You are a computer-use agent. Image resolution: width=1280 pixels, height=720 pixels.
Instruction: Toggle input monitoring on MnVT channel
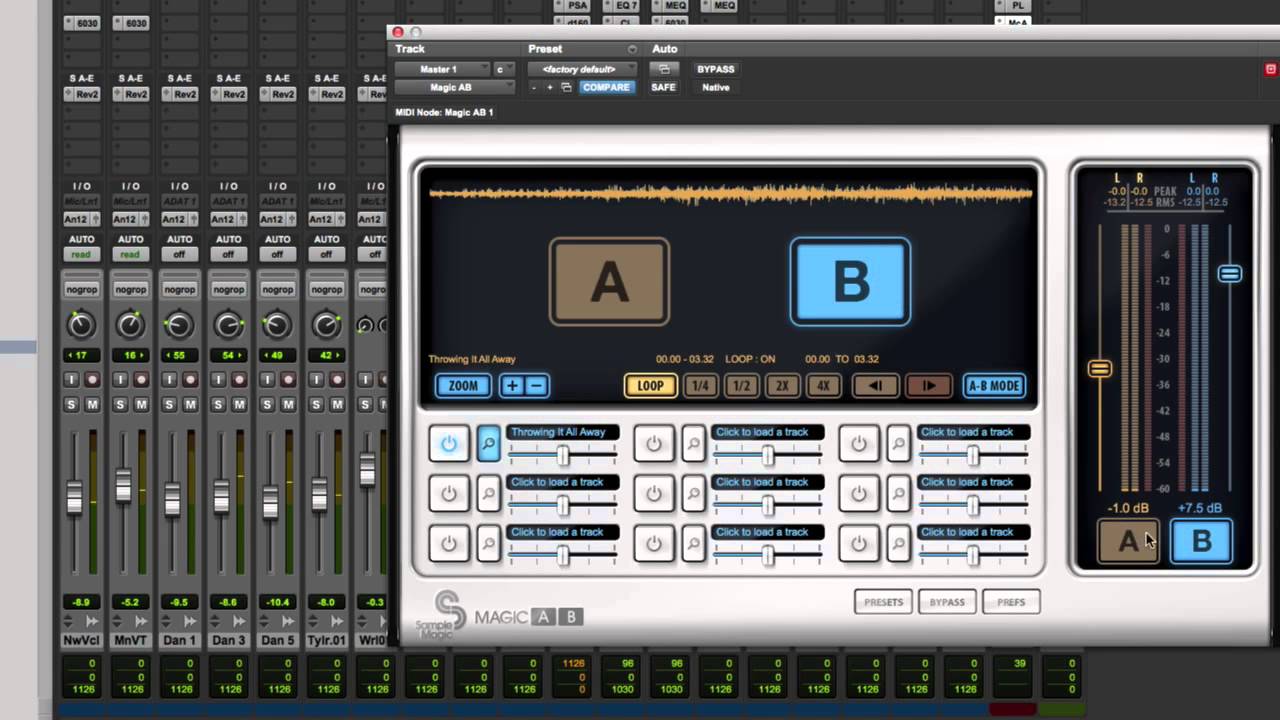click(120, 380)
